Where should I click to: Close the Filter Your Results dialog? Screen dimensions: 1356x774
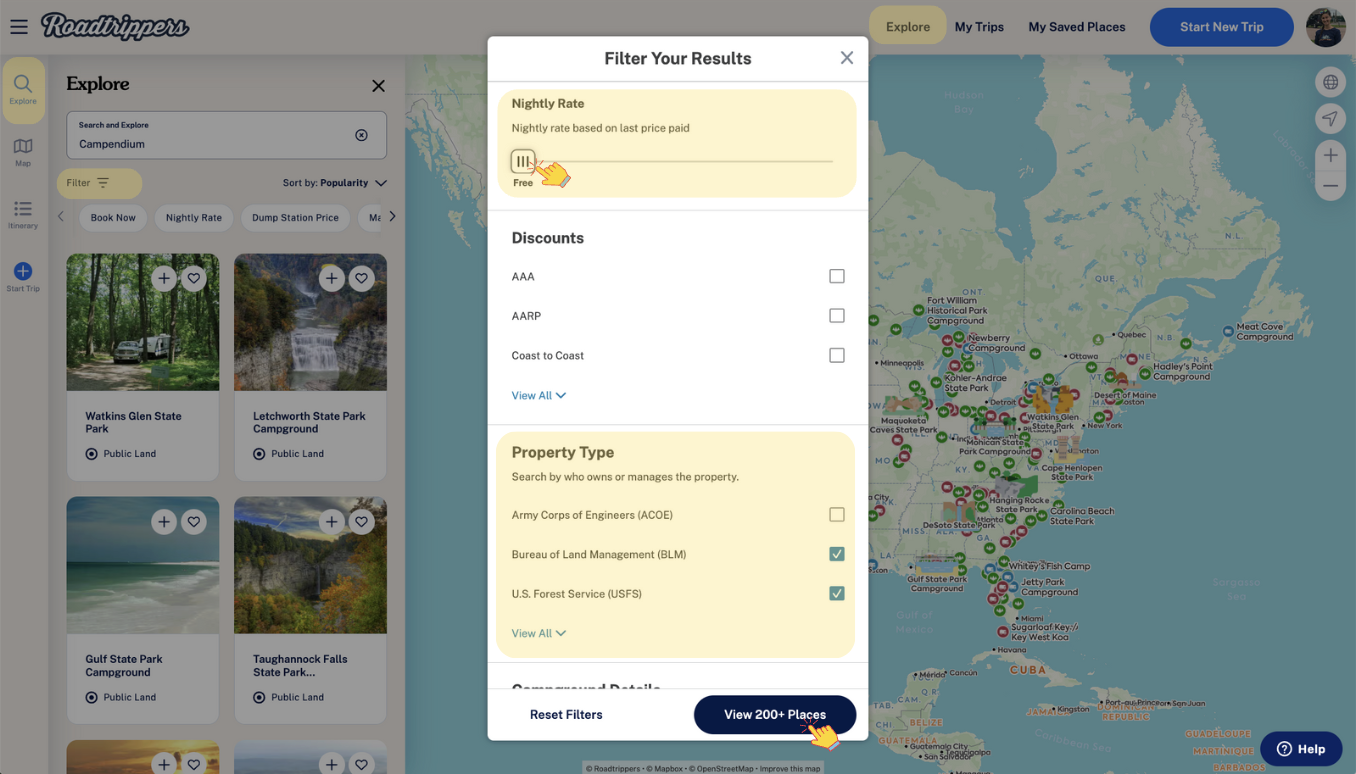(x=847, y=58)
